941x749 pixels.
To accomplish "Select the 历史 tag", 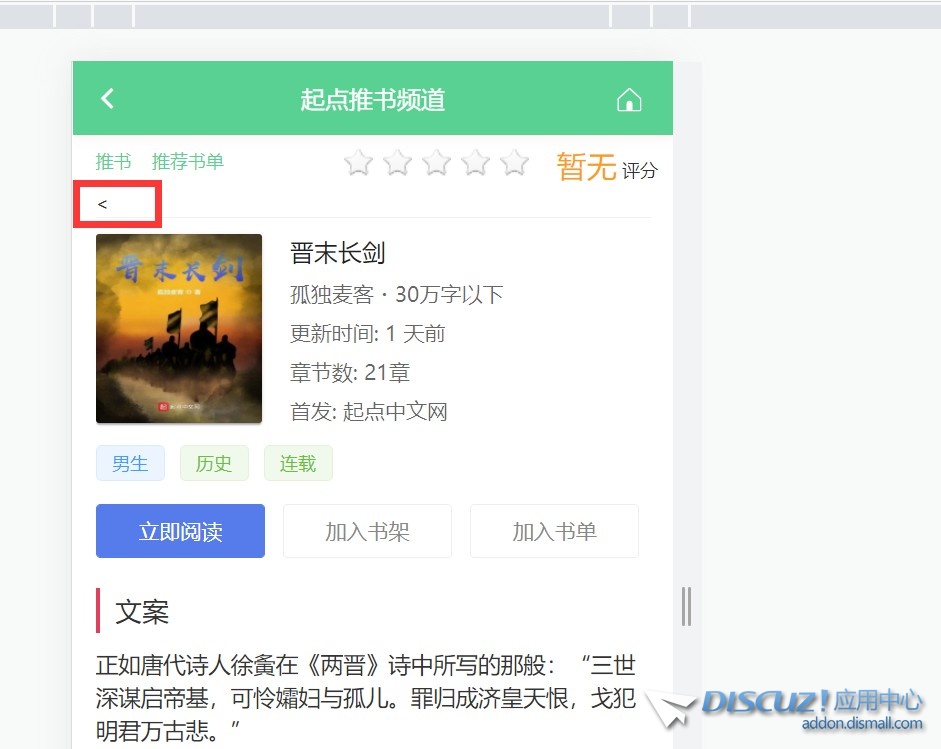I will (x=214, y=463).
